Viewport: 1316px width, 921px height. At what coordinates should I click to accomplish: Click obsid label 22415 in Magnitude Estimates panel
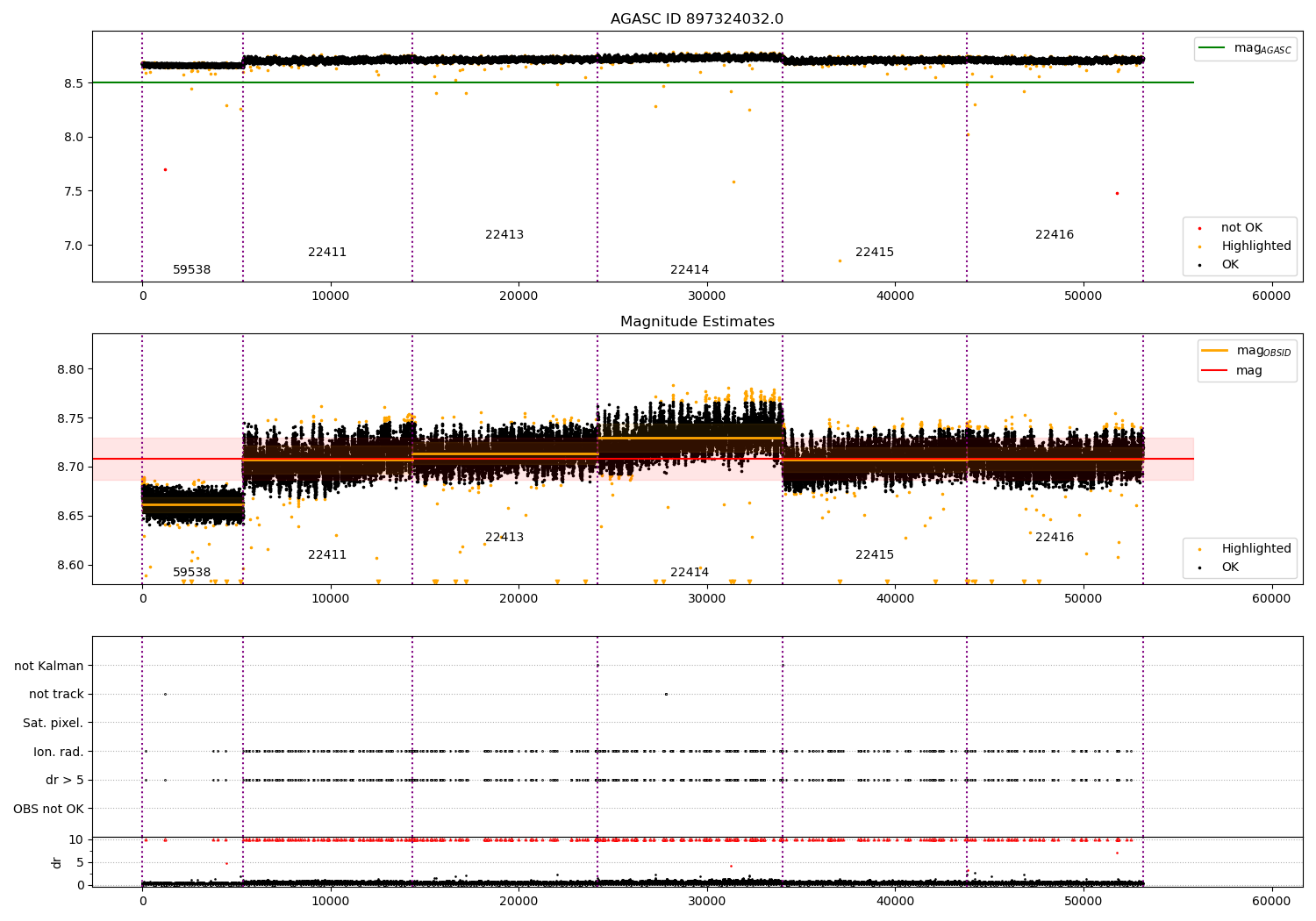[x=875, y=555]
